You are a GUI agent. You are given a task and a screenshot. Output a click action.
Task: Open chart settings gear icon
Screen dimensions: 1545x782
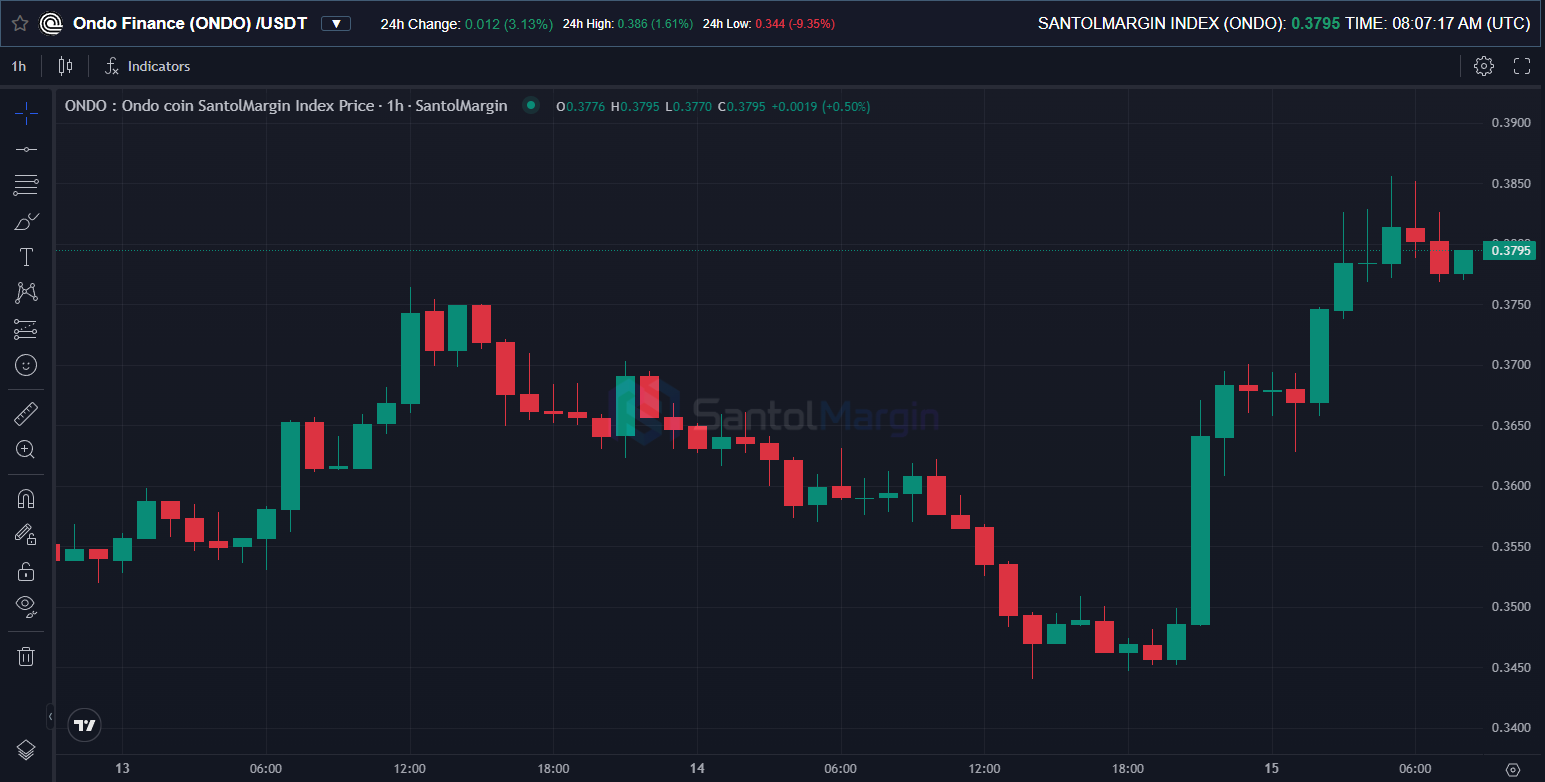click(1484, 66)
